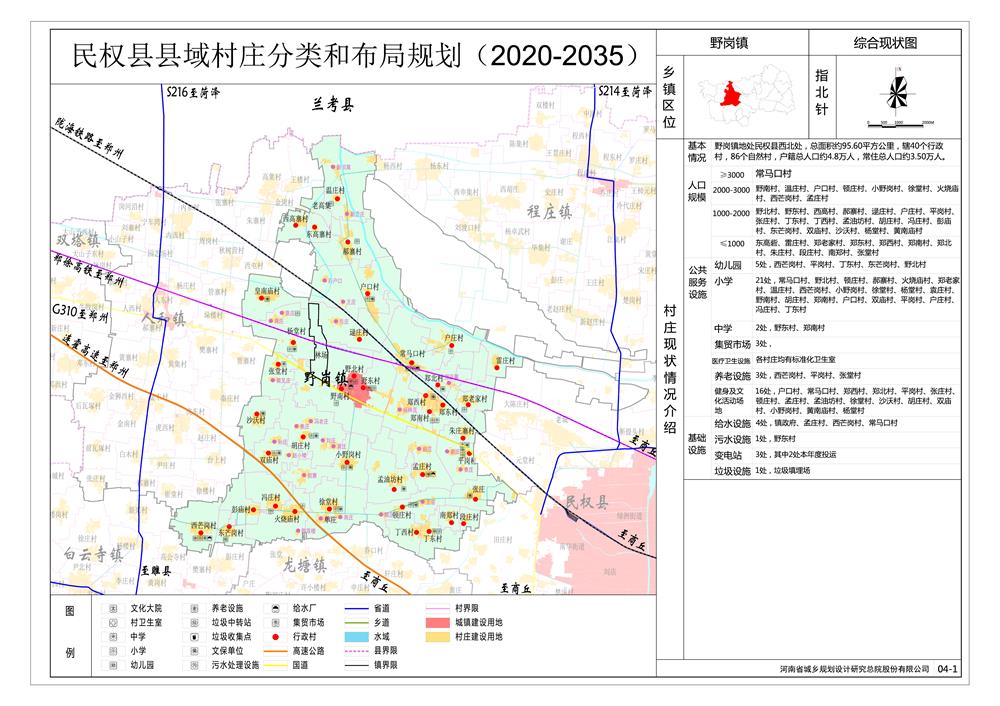Screen dimensions: 1000x706
Task: Click the sheet number 04-1
Action: 947,668
